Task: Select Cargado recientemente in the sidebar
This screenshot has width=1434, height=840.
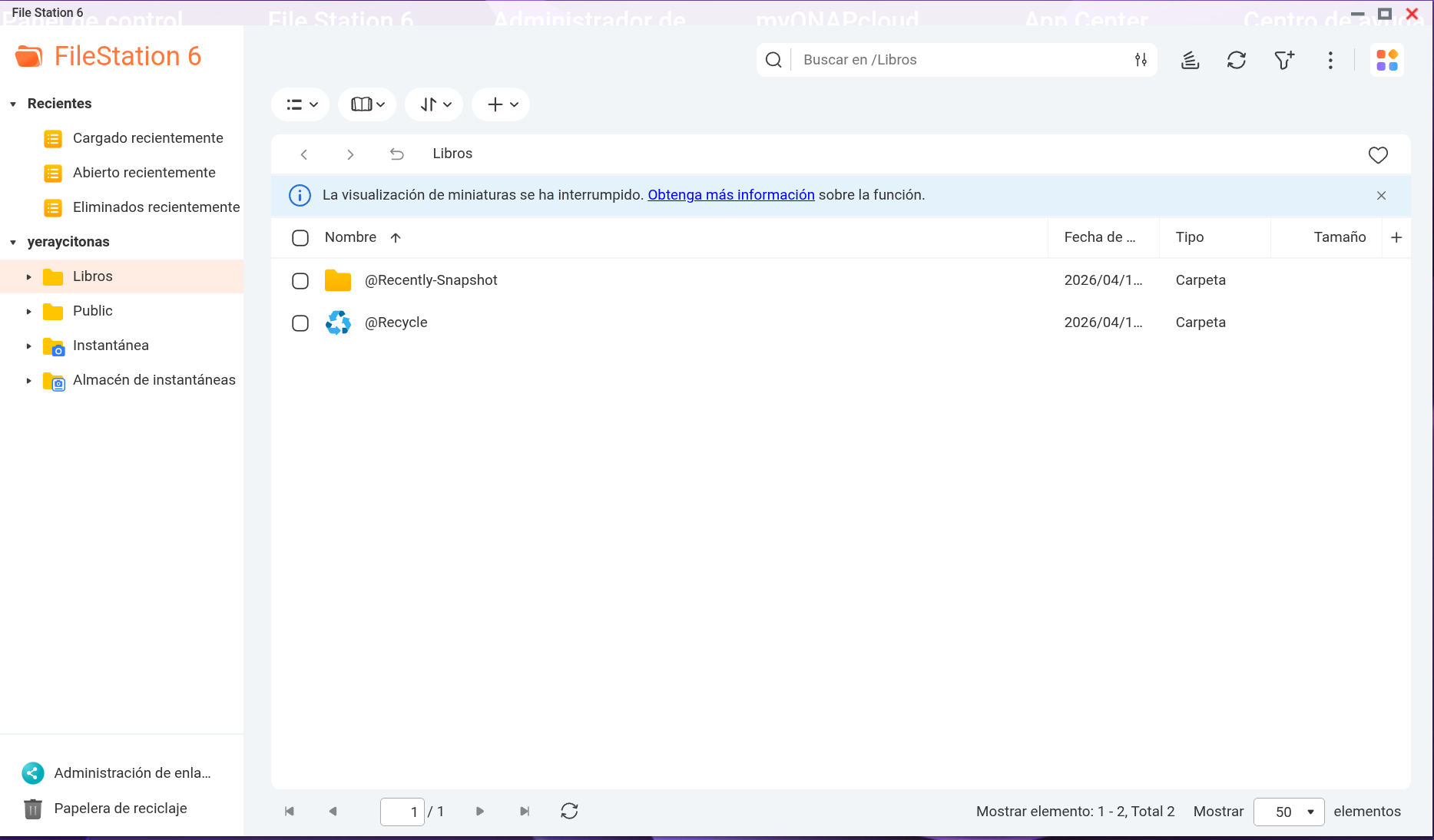Action: tap(147, 138)
